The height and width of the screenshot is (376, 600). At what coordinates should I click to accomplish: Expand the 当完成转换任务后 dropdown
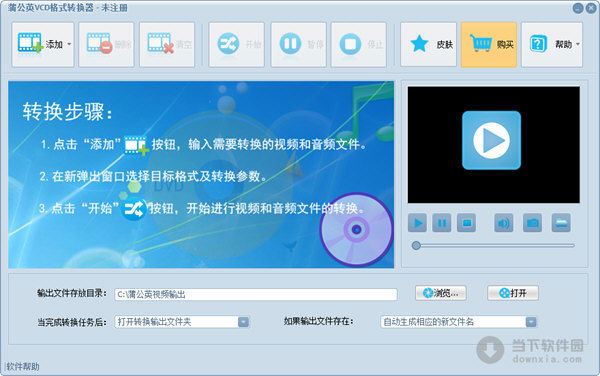243,322
